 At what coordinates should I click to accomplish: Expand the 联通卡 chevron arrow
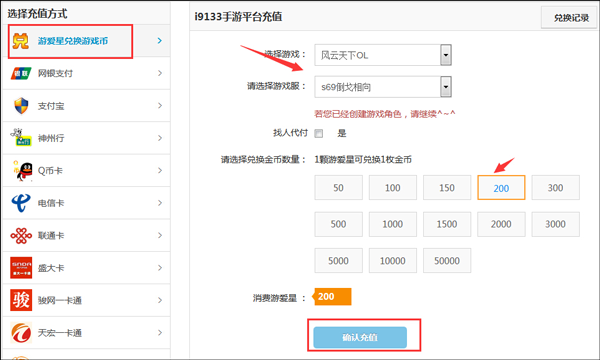(x=160, y=235)
